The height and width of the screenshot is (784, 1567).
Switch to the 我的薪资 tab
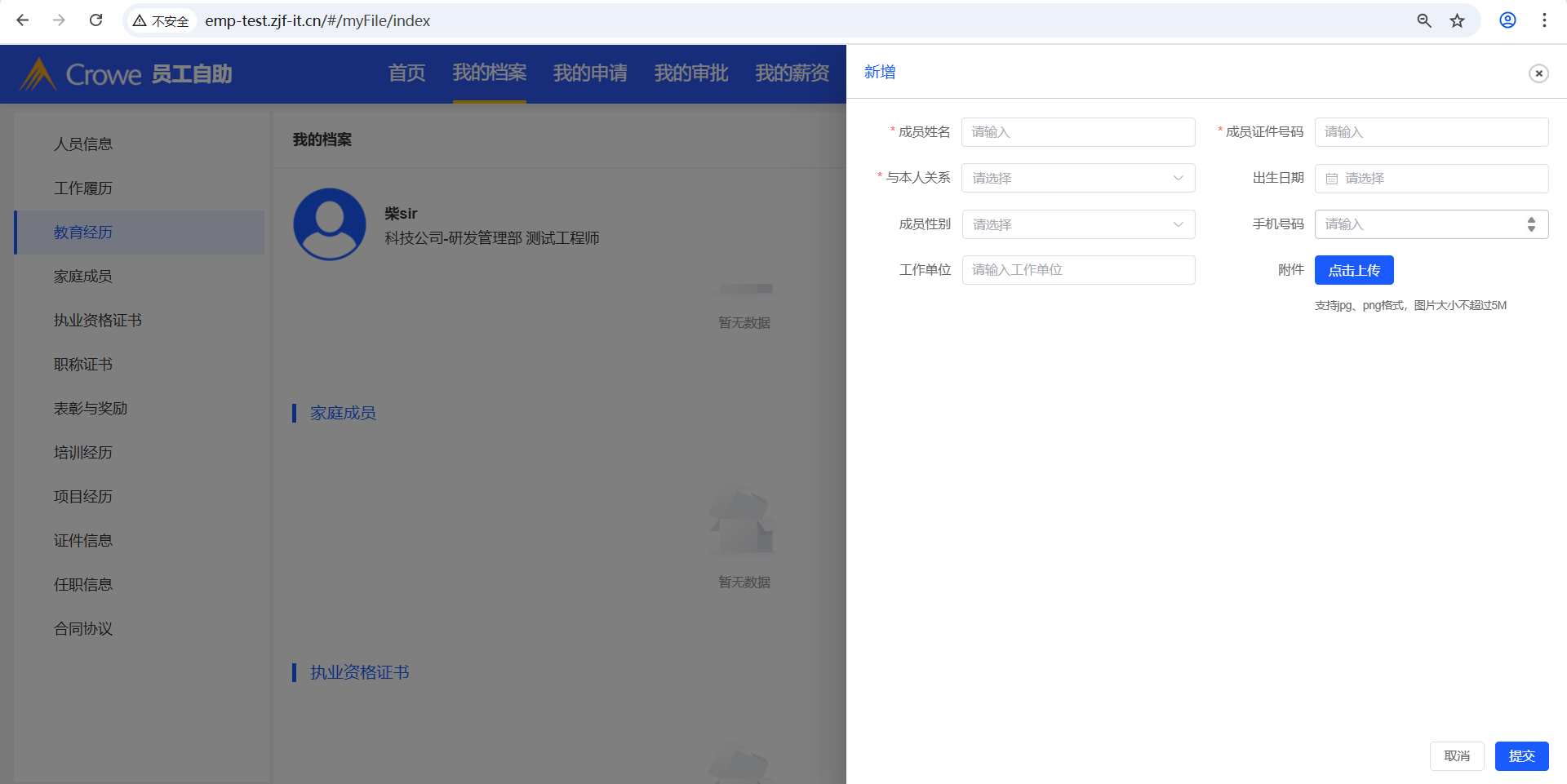pos(792,73)
